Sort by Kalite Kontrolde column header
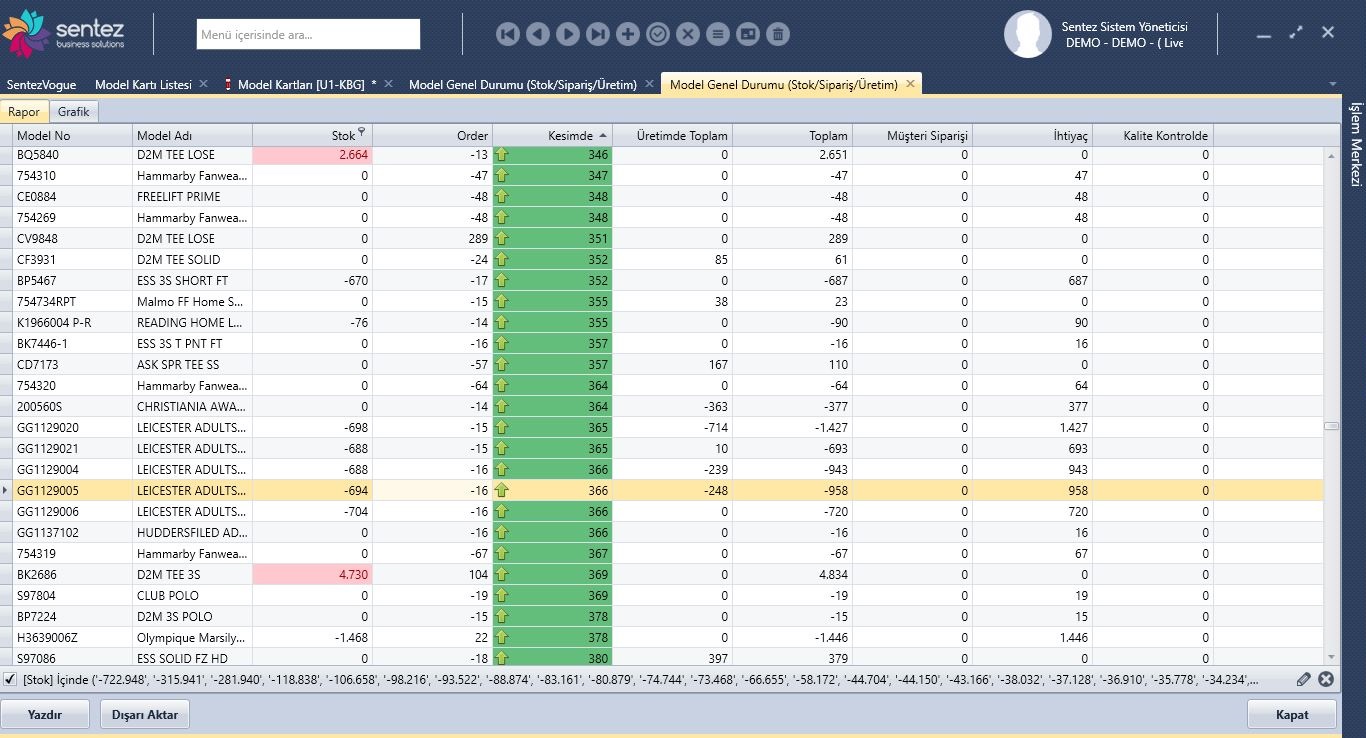 (1152, 135)
